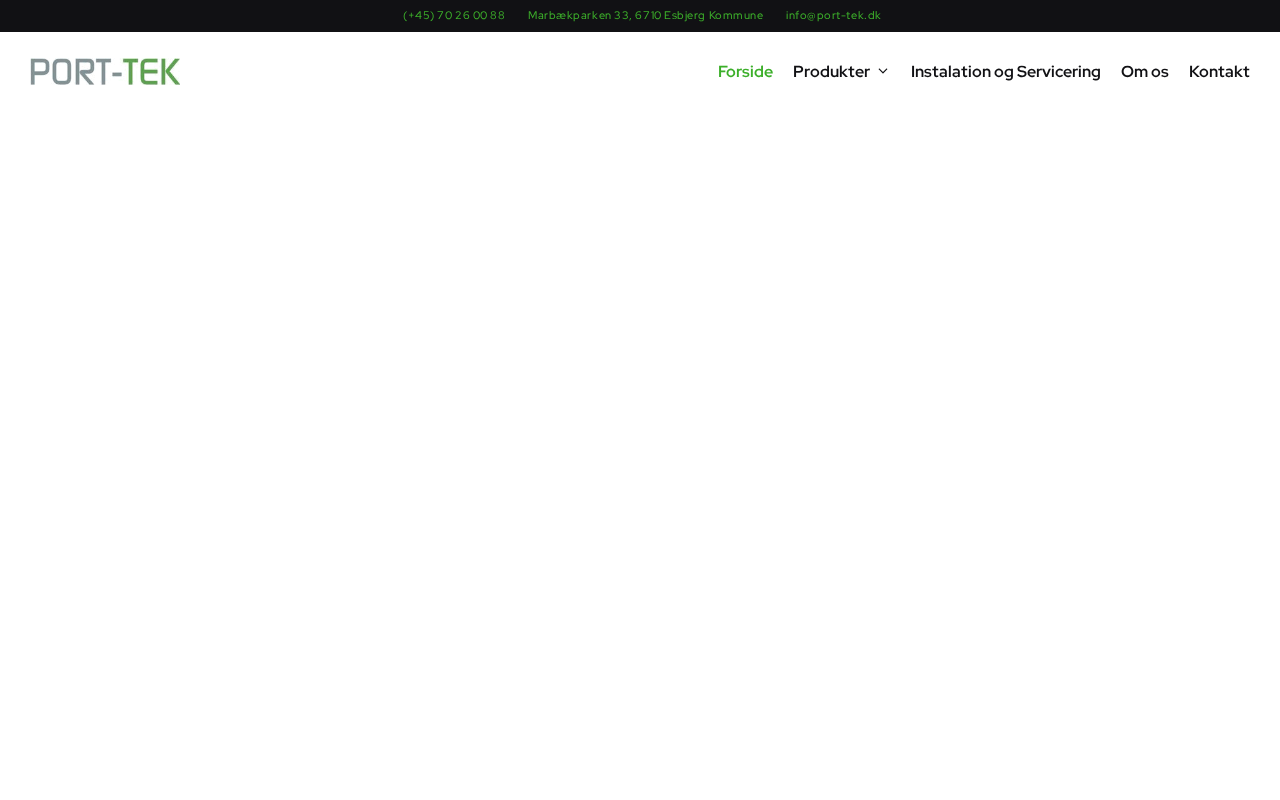Expand the Produkter dropdown chevron
1280x800 pixels.
(x=883, y=72)
